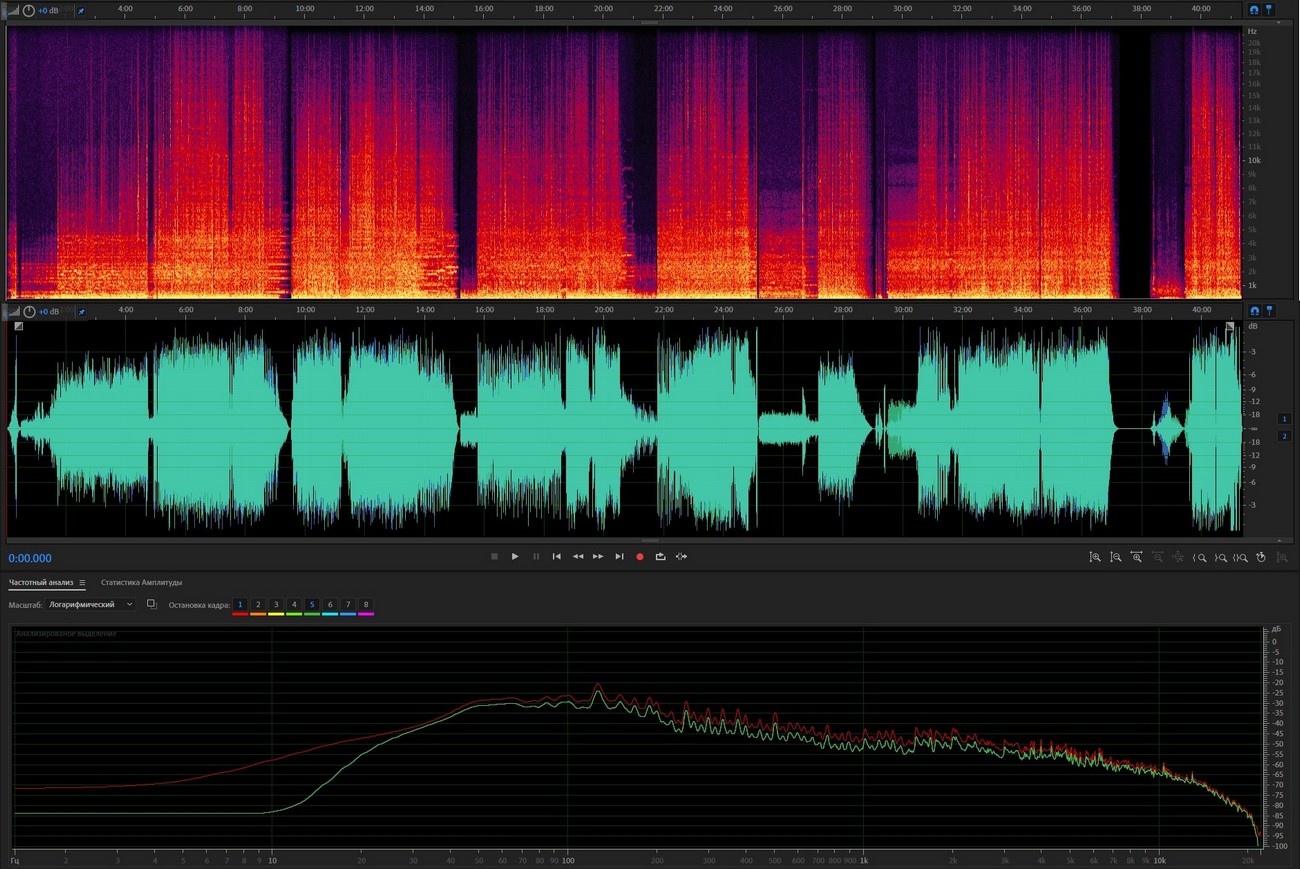This screenshot has height=869, width=1300.
Task: Click the 0:00.000 timecode display
Action: (x=30, y=559)
